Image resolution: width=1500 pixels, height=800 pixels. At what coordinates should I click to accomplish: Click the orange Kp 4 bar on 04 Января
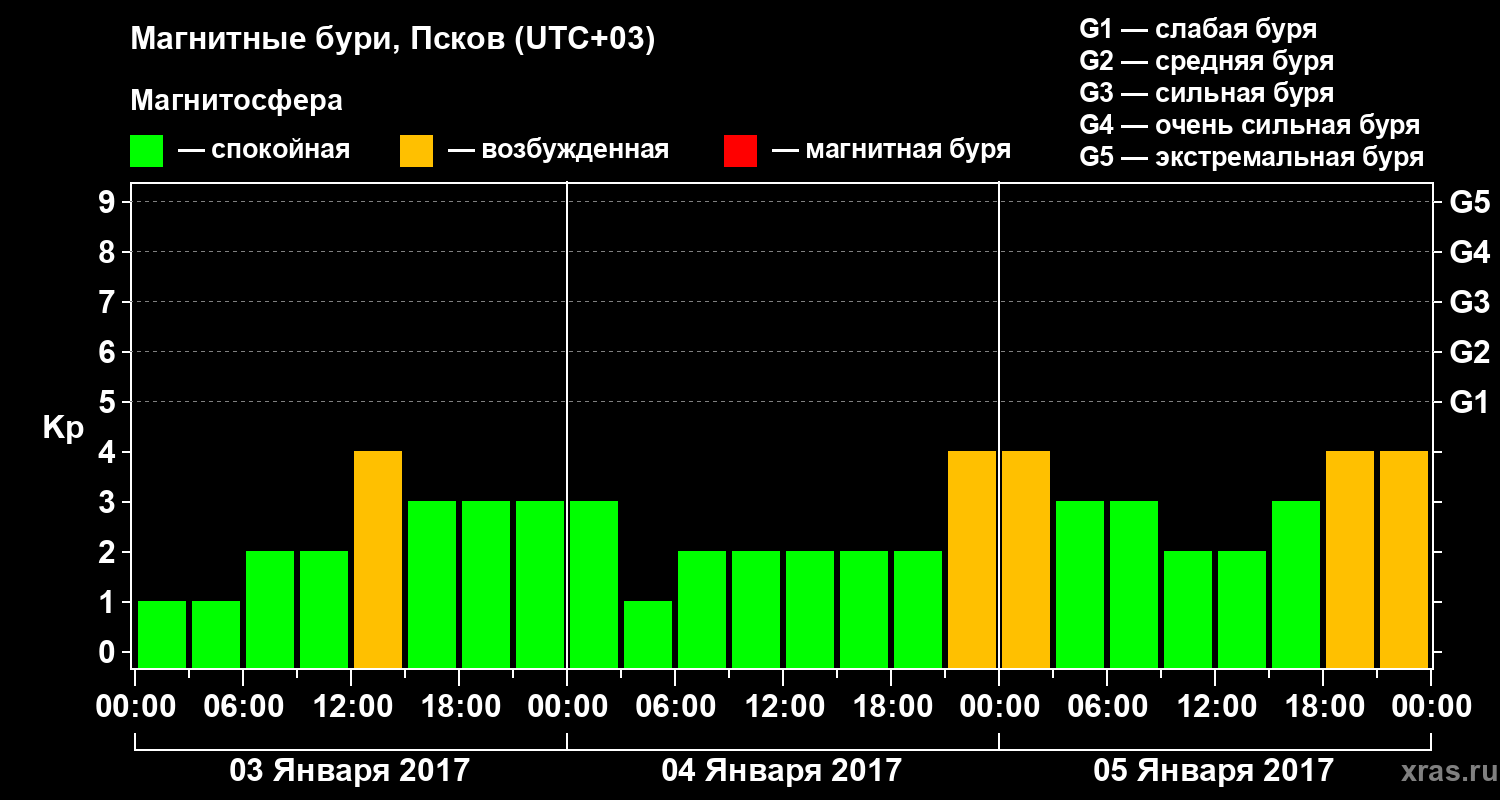point(972,559)
